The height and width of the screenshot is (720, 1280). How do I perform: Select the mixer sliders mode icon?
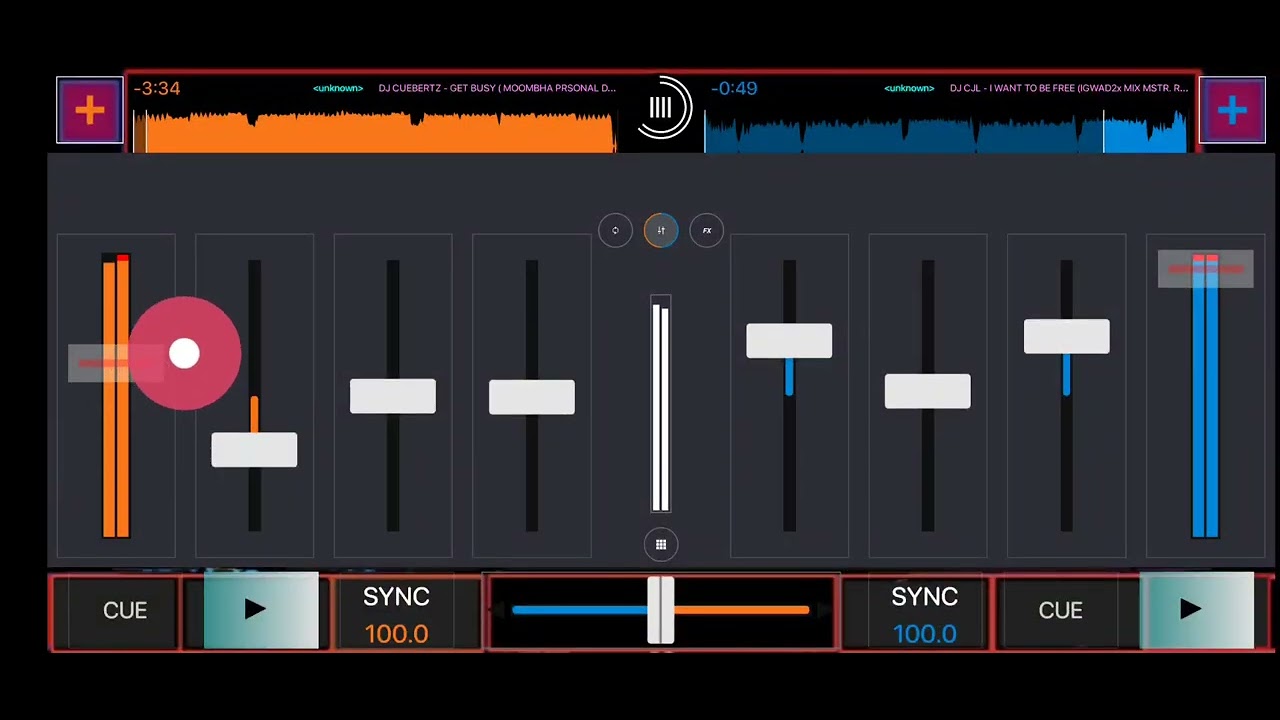coord(661,231)
